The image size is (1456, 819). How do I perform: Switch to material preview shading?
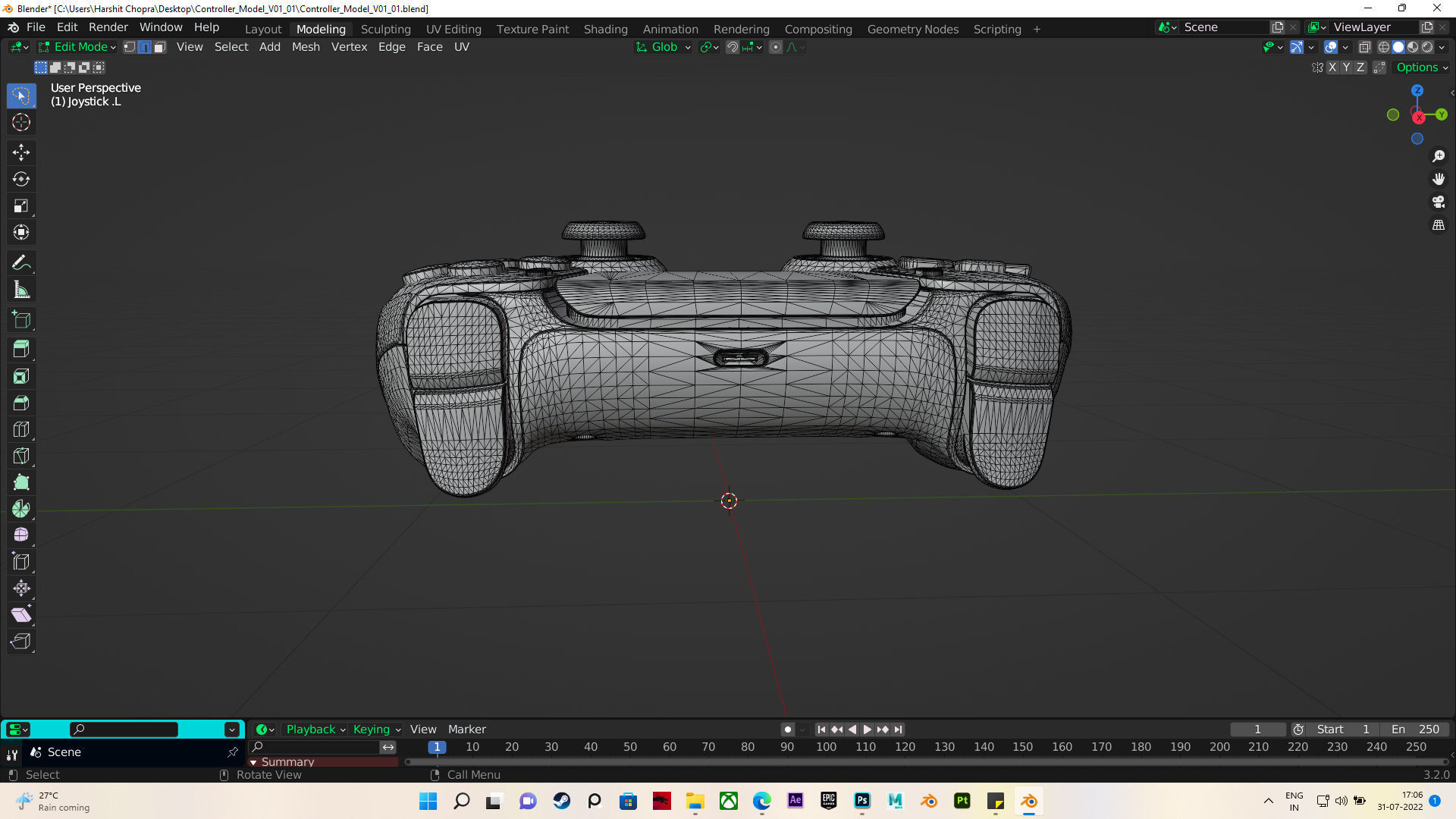click(1413, 47)
